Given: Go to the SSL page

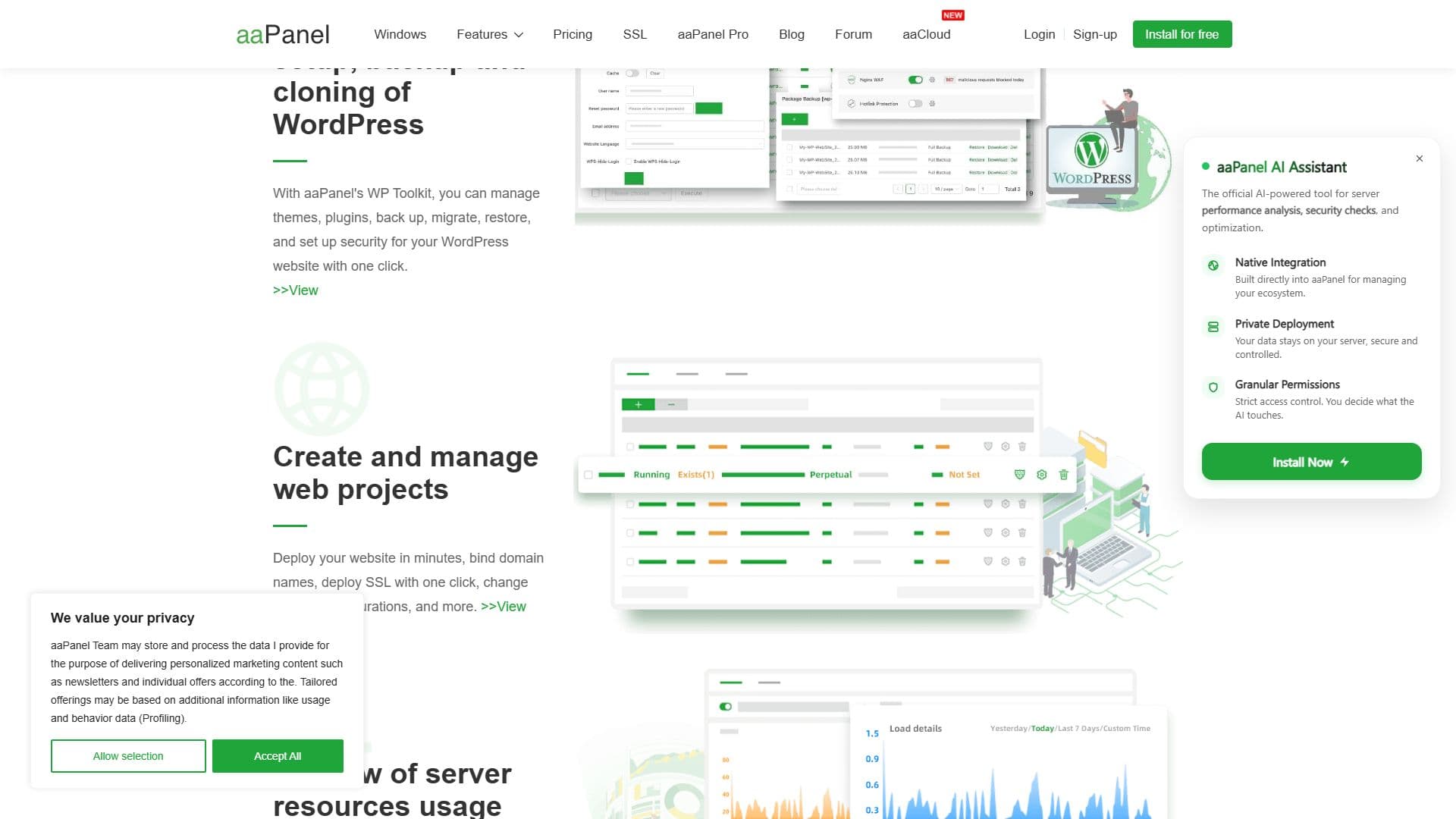Looking at the screenshot, I should (635, 34).
